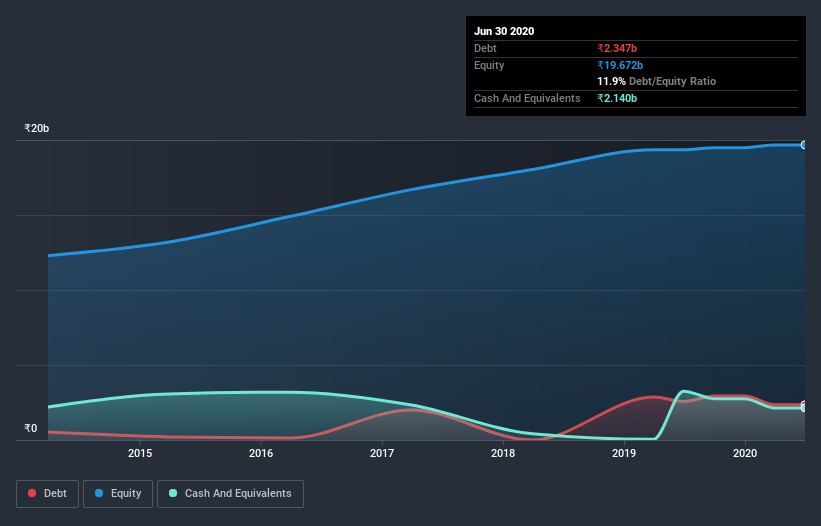Click the blue Equity endpoint marker

point(804,145)
